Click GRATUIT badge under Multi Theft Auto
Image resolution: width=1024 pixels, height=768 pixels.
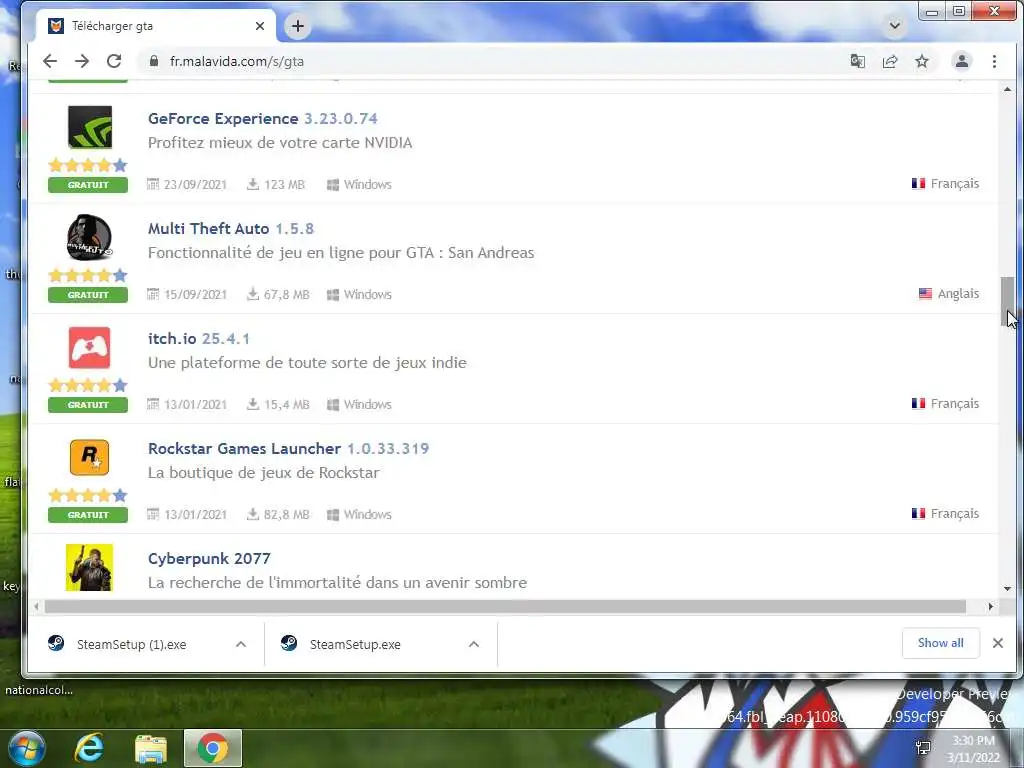point(88,295)
